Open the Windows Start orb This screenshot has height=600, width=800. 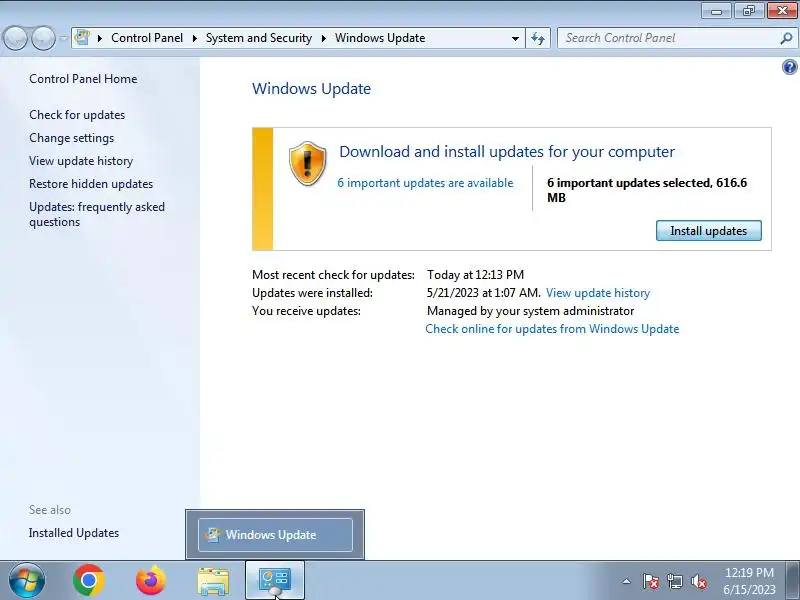(x=27, y=581)
